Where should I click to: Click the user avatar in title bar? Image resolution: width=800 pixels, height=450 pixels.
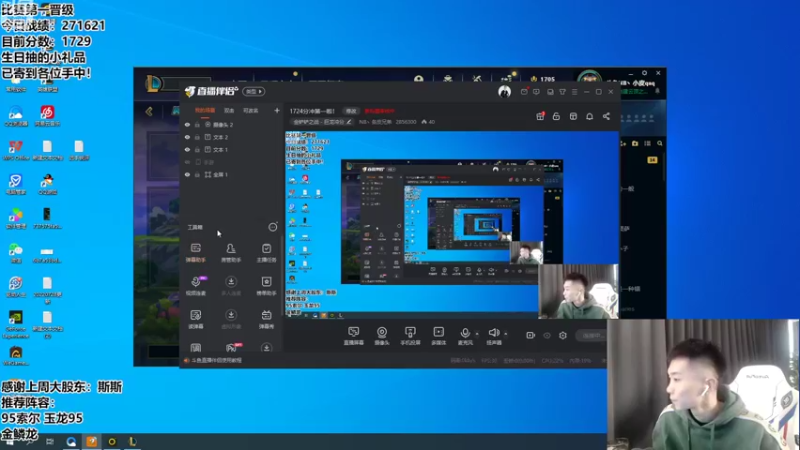pyautogui.click(x=504, y=92)
